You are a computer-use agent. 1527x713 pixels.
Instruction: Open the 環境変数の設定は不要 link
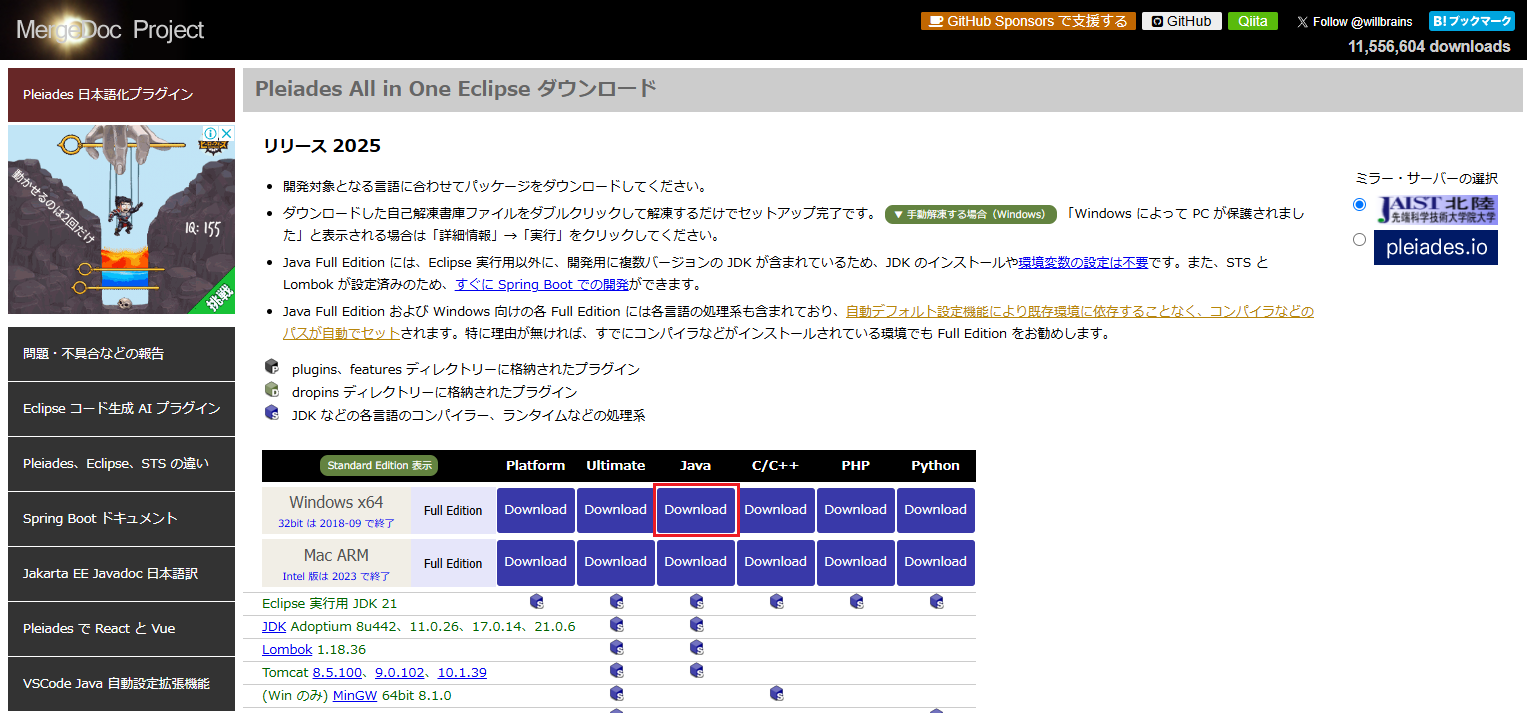(x=1083, y=262)
